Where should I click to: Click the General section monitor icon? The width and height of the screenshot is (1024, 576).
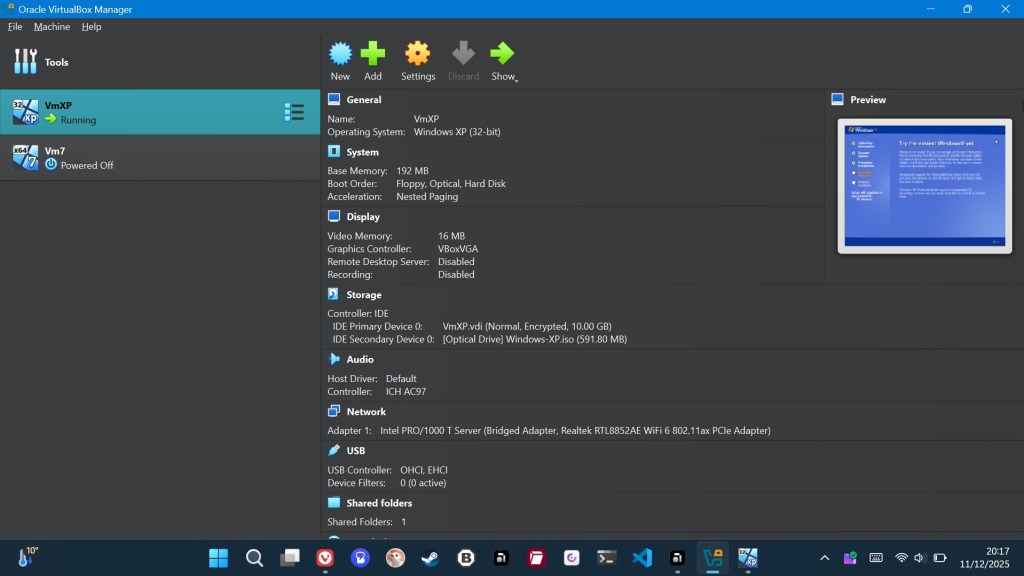point(334,99)
